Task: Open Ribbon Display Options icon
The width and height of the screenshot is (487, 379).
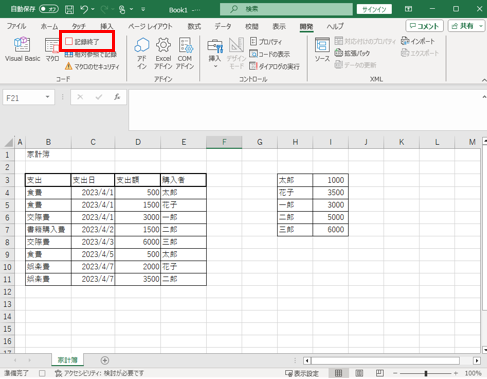Action: click(408, 9)
